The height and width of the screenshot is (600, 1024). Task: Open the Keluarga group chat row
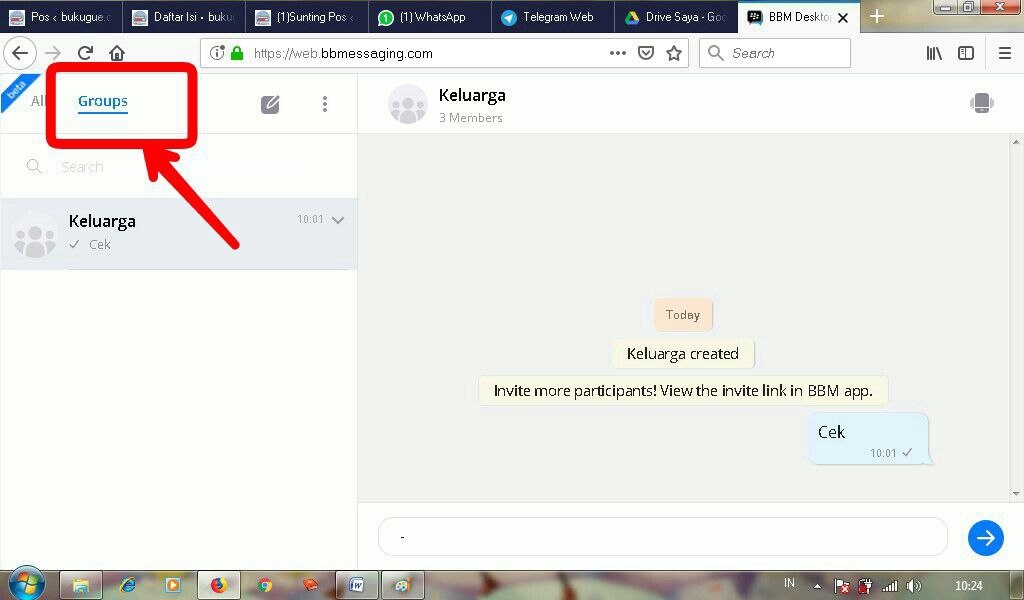(x=178, y=234)
